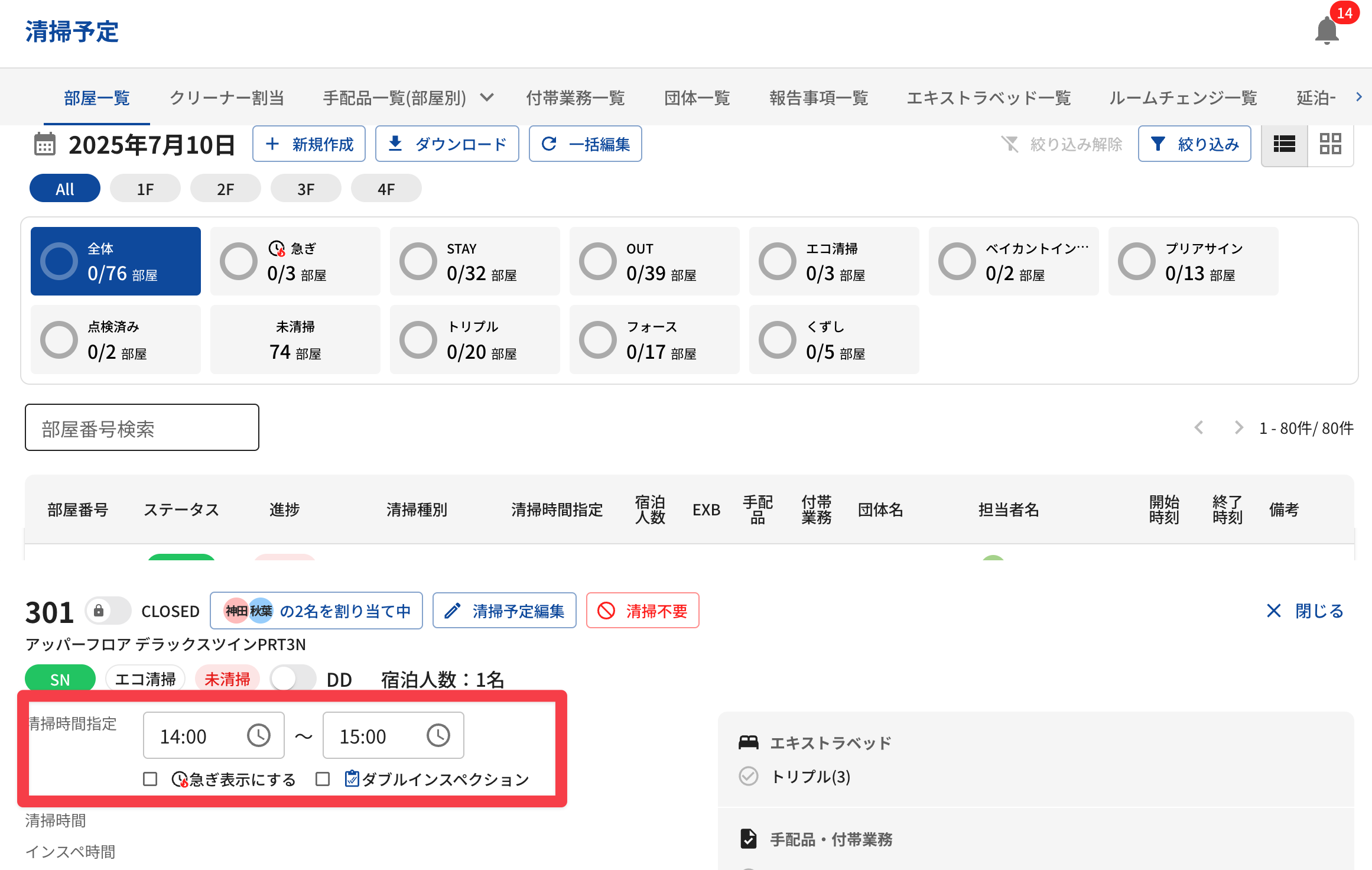Viewport: 1372px width, 870px height.
Task: Select the 2F floor filter
Action: [225, 189]
